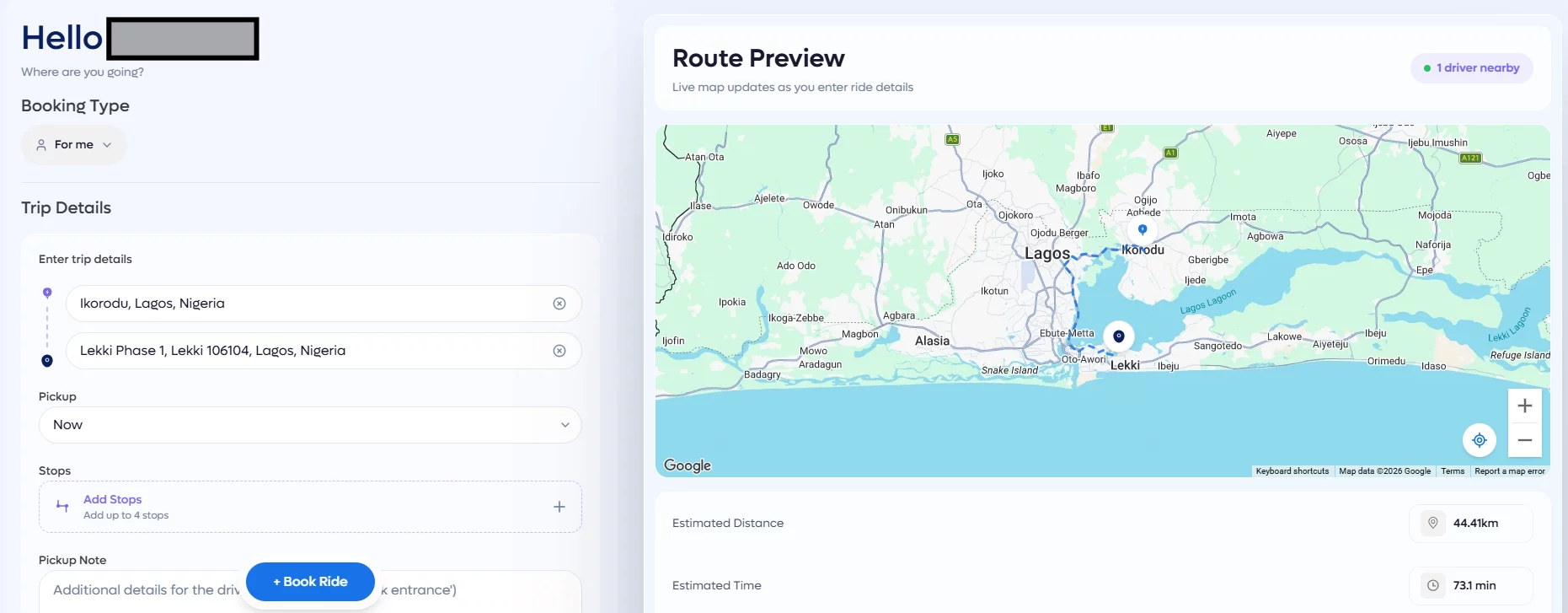Open Keyboard shortcuts on the map
This screenshot has width=1568, height=613.
pyautogui.click(x=1292, y=471)
